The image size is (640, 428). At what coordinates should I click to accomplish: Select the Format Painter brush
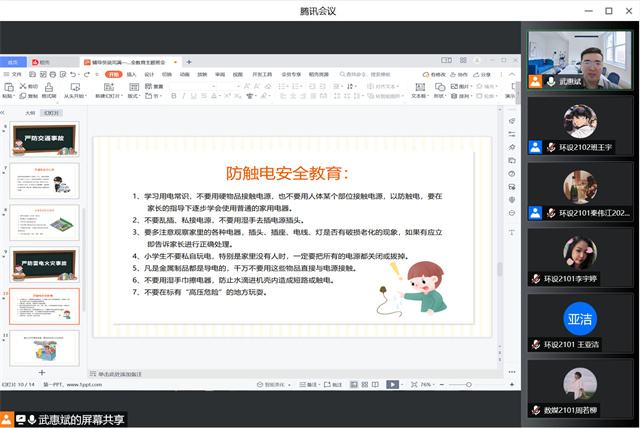[x=49, y=87]
